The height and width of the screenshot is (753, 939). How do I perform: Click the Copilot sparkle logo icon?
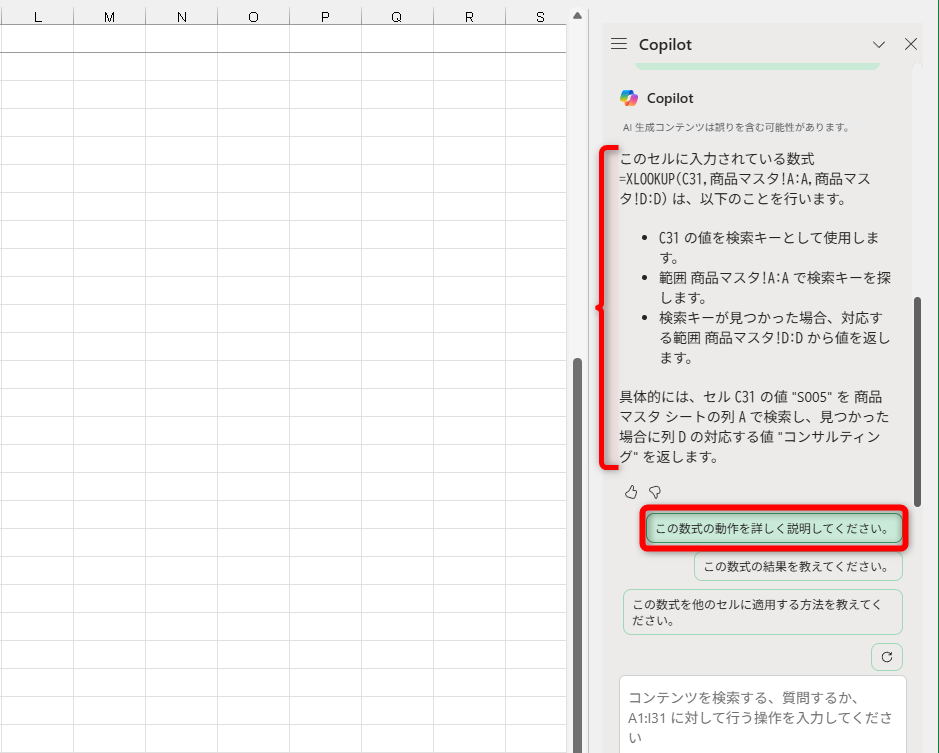pos(630,98)
